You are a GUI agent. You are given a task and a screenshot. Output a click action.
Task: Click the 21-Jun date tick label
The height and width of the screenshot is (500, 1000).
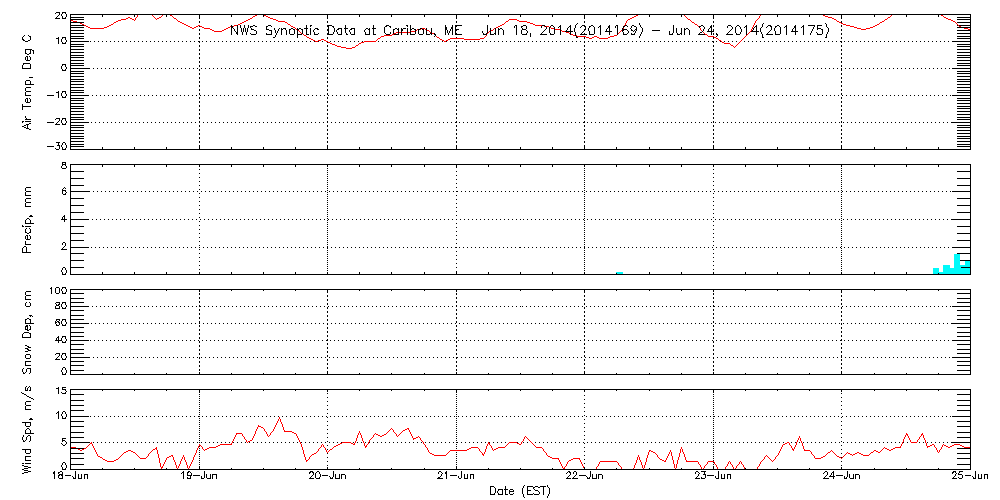[457, 478]
